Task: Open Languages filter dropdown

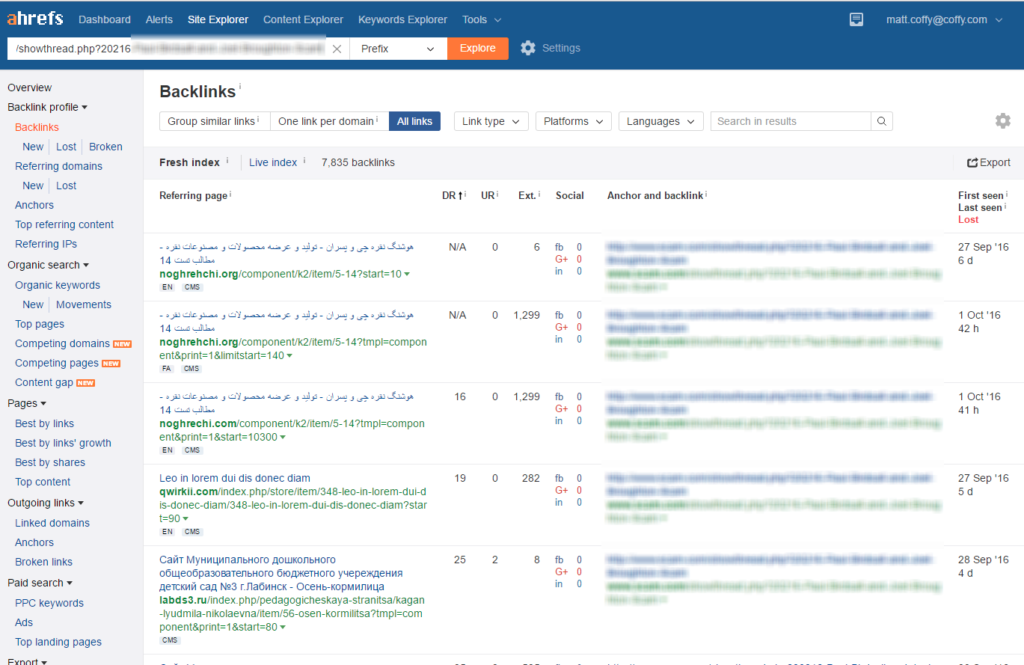Action: click(x=660, y=121)
